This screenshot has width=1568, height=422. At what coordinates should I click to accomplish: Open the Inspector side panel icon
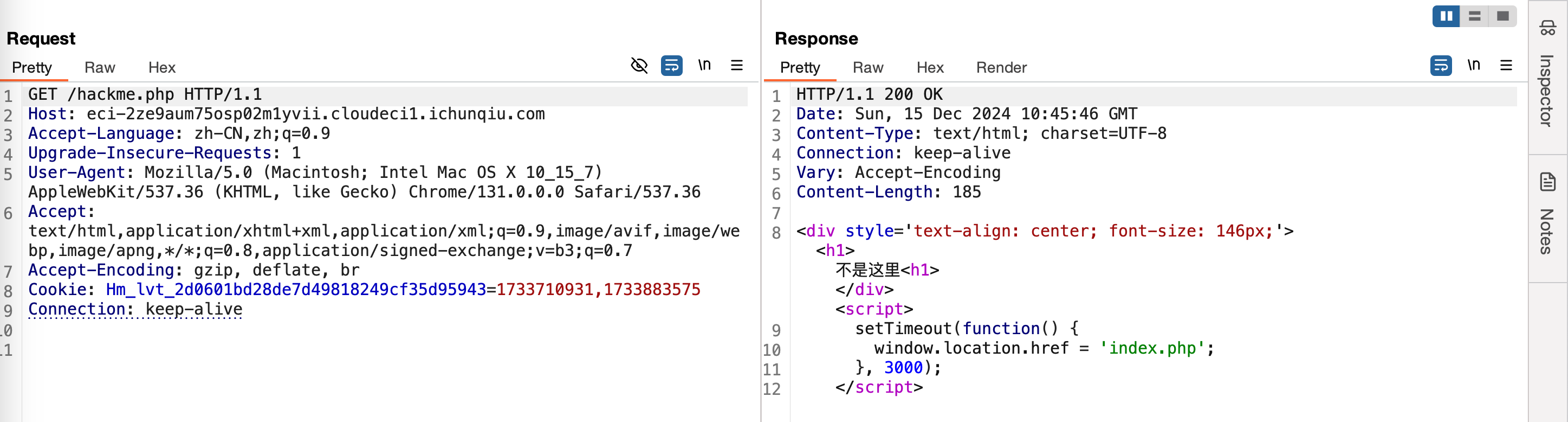coord(1547,28)
